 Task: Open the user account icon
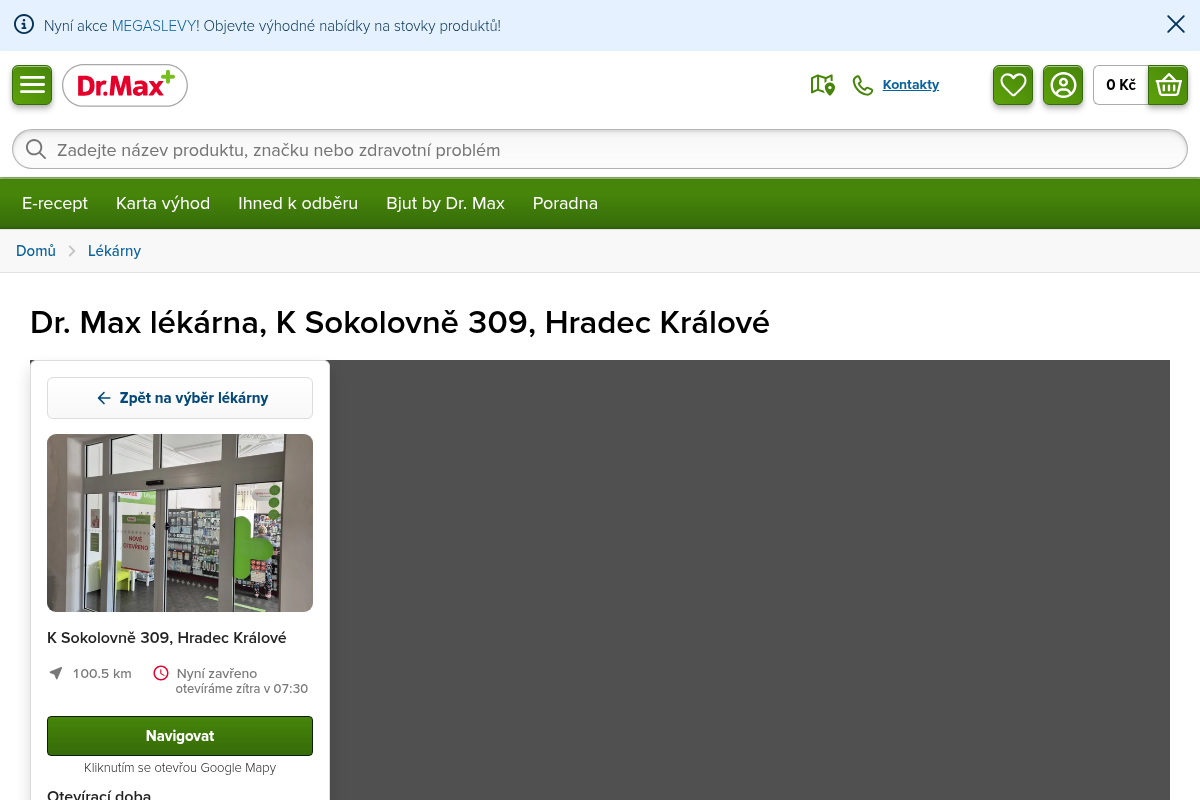point(1063,85)
